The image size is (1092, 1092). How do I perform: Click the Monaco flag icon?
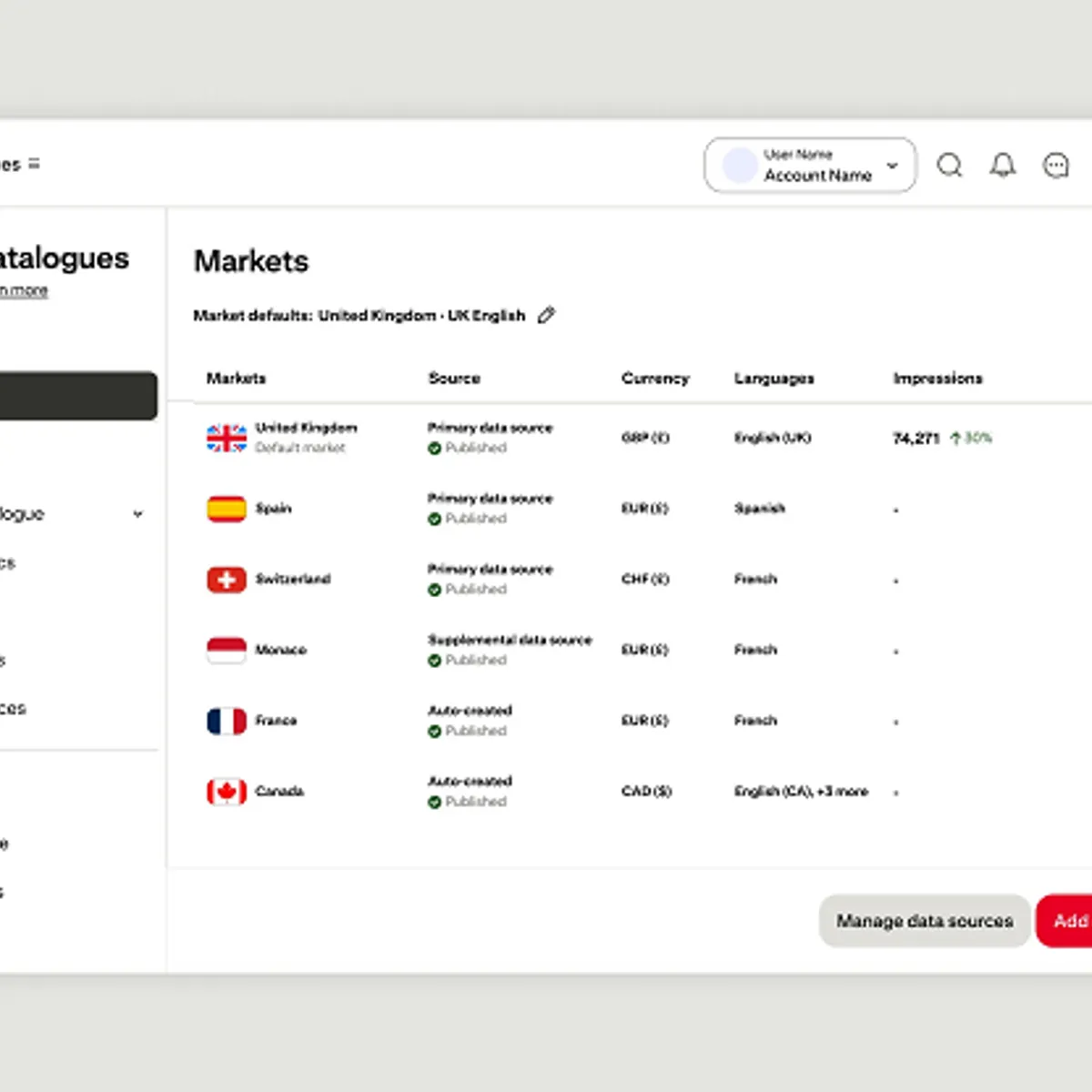click(227, 650)
